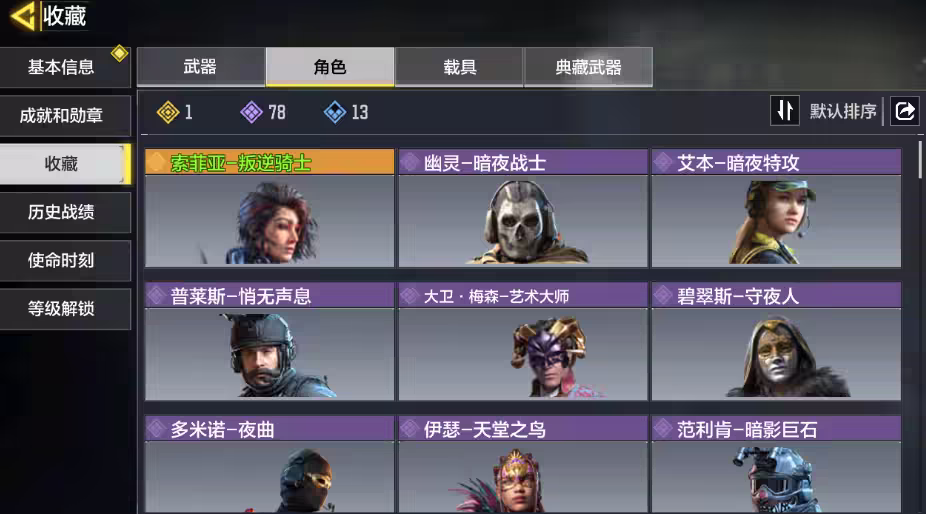Open the 默认排序 sort dropdown
926x514 pixels.
coord(843,111)
